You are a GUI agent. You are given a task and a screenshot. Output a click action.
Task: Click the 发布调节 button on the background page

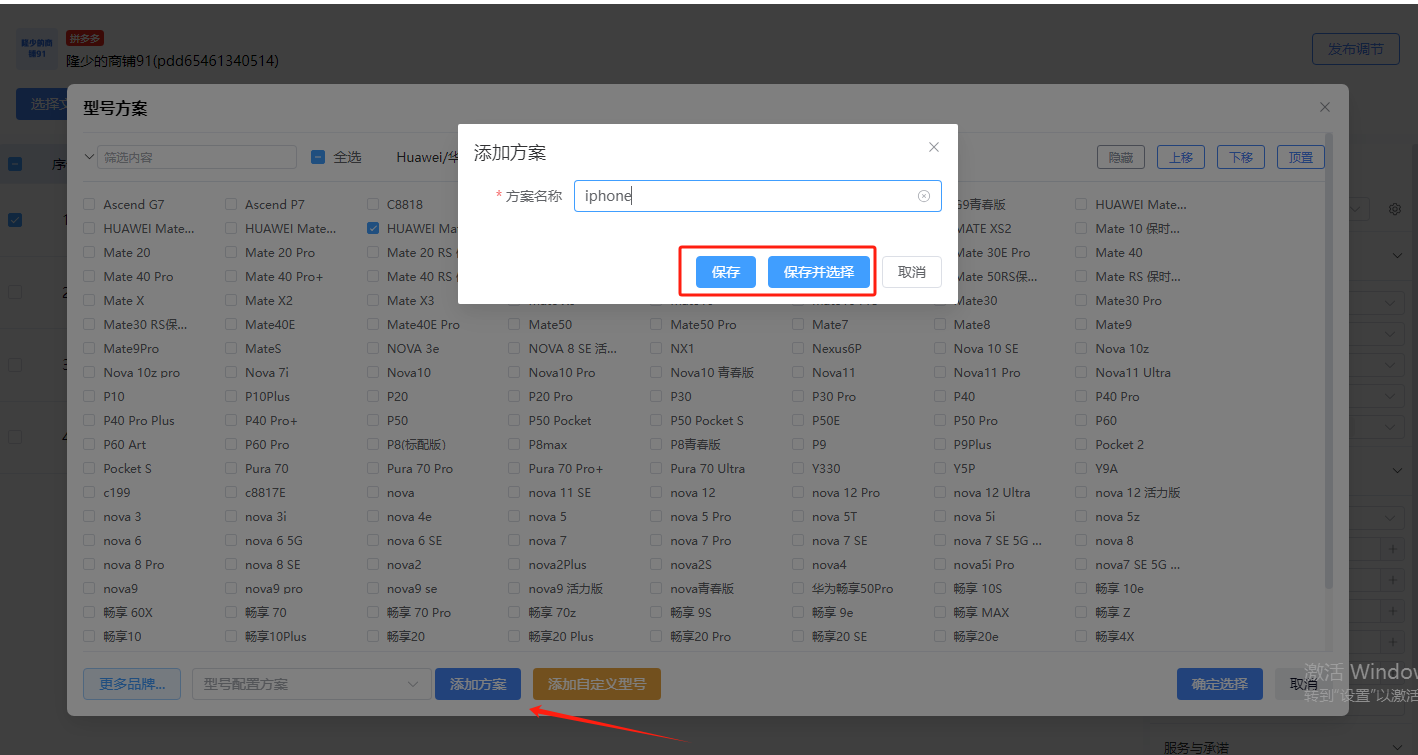click(1355, 49)
